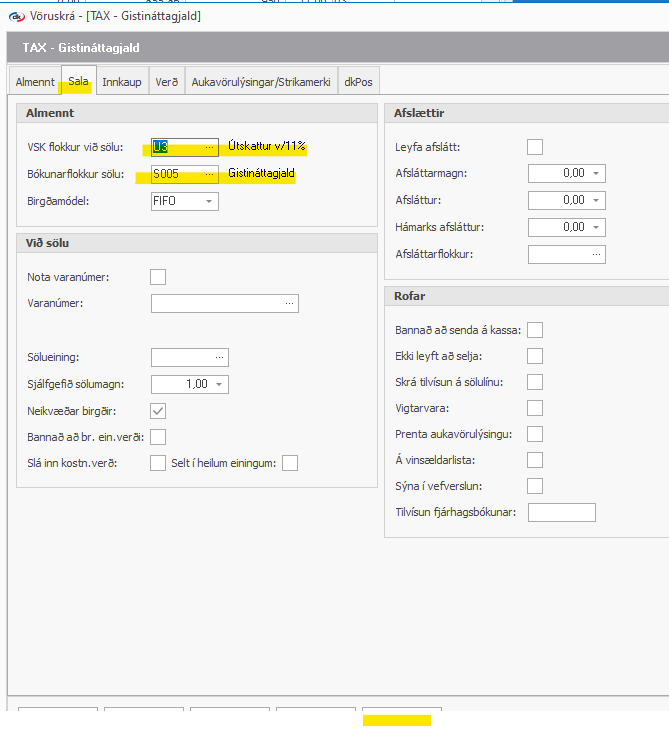Switch to the Almennt tab
669x731 pixels.
(x=34, y=82)
